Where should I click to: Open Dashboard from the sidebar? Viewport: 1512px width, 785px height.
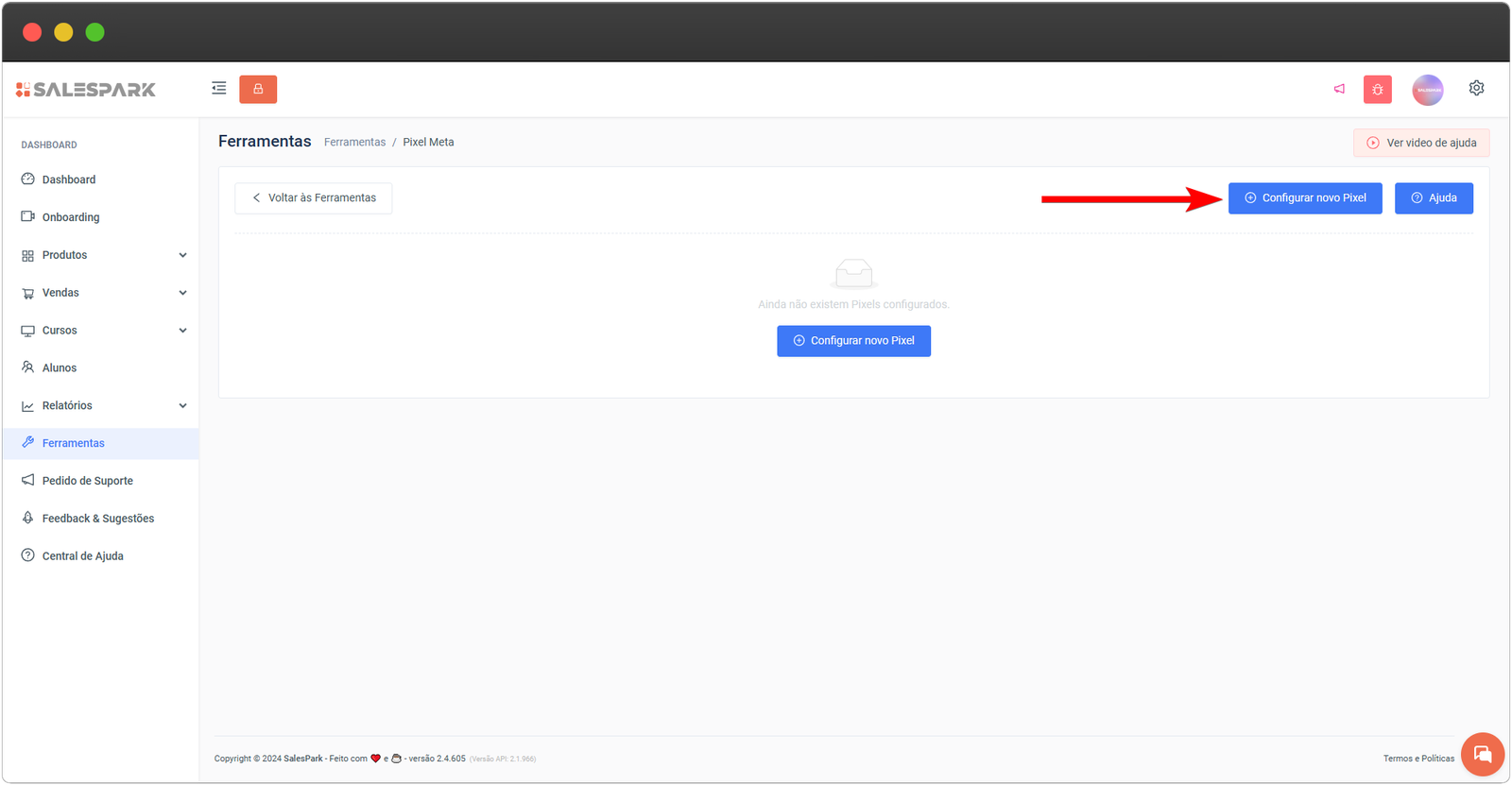68,179
